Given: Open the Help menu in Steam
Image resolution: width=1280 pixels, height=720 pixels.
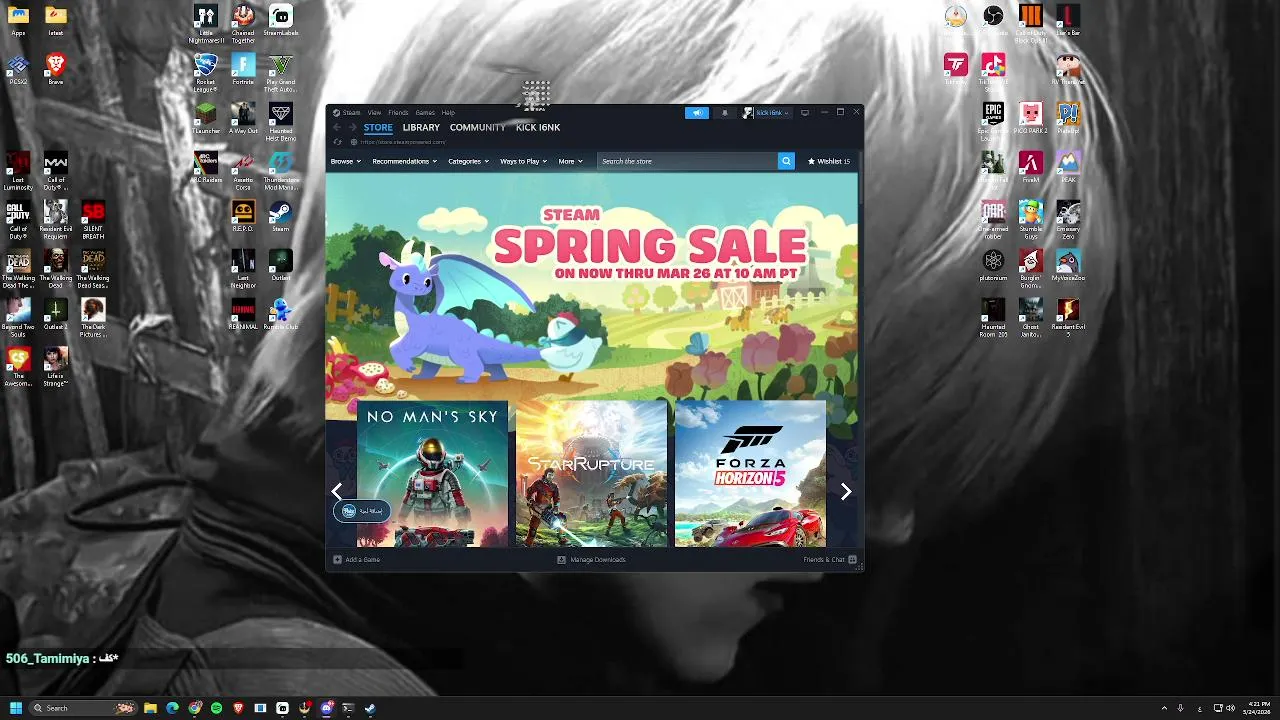Looking at the screenshot, I should pyautogui.click(x=448, y=113).
